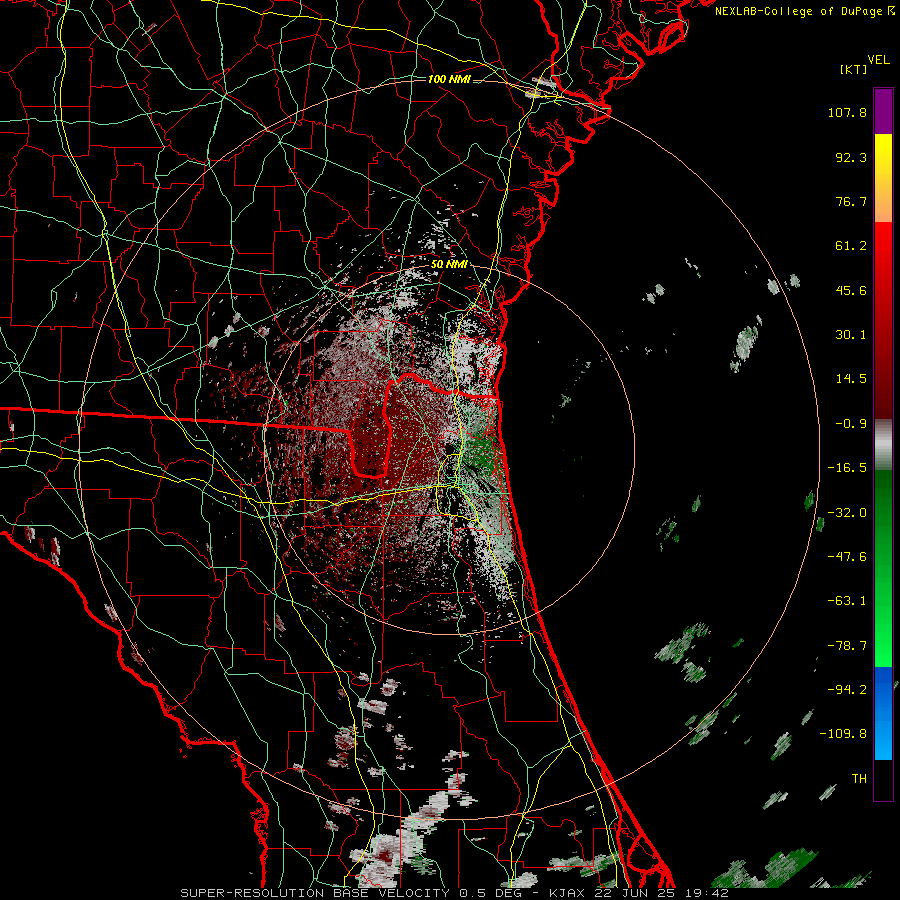Viewport: 900px width, 900px height.
Task: Click the 61.2 legend value
Action: coord(851,246)
